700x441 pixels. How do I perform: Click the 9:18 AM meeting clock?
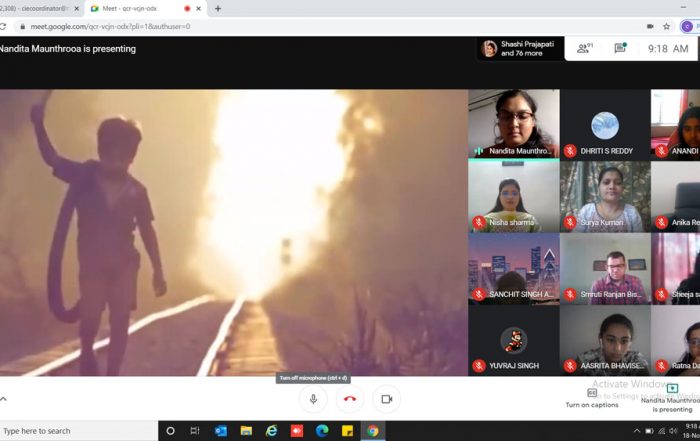point(668,48)
